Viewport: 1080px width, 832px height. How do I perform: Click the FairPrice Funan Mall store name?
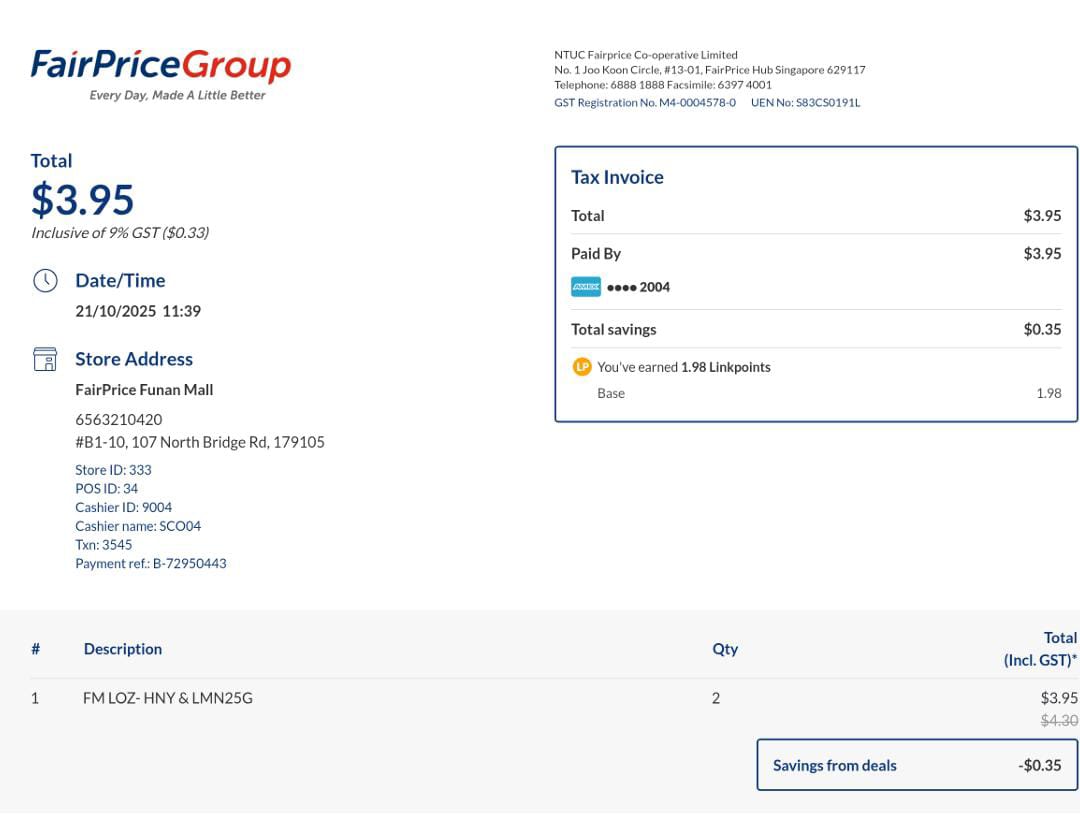(x=144, y=390)
